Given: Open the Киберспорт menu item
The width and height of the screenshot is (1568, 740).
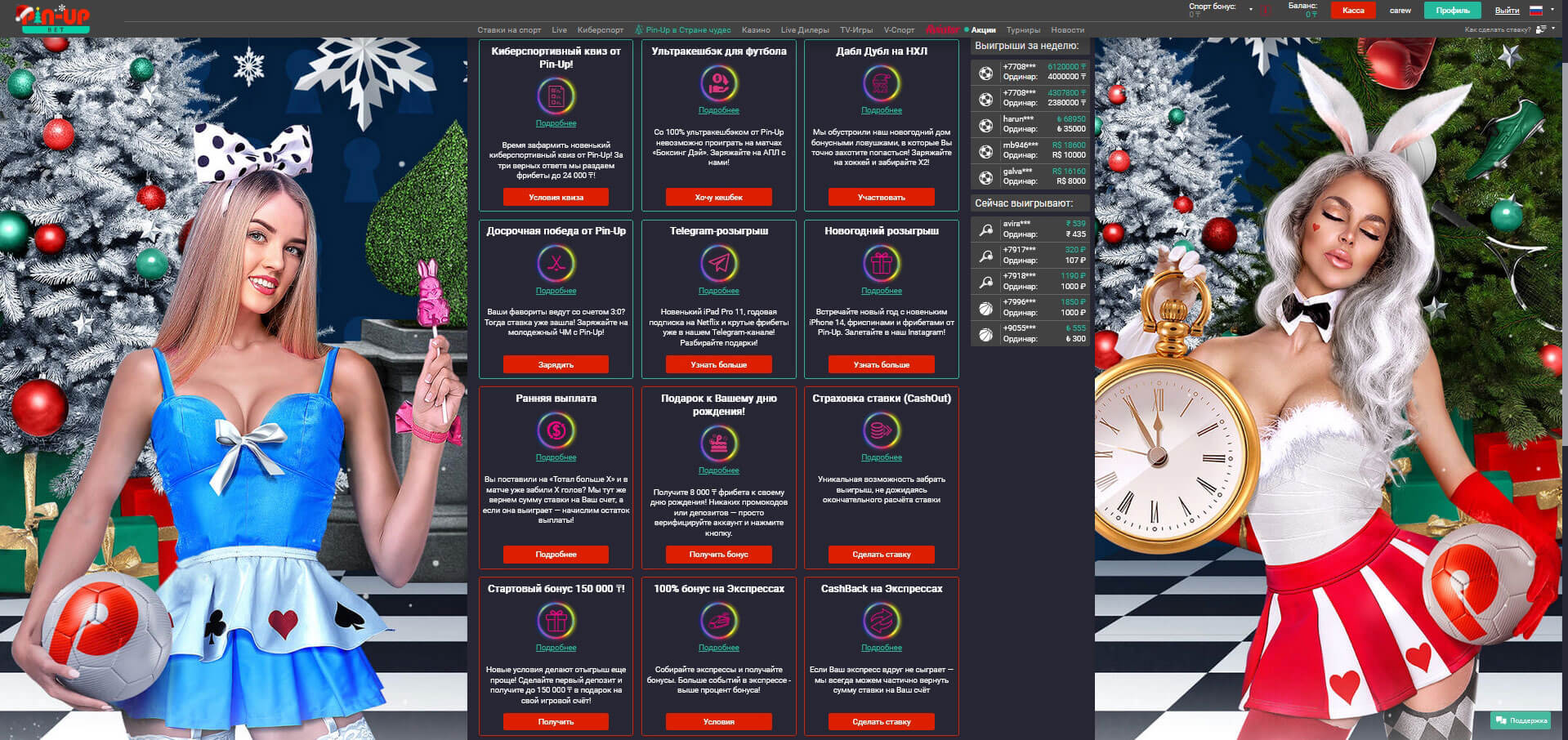Looking at the screenshot, I should [600, 30].
